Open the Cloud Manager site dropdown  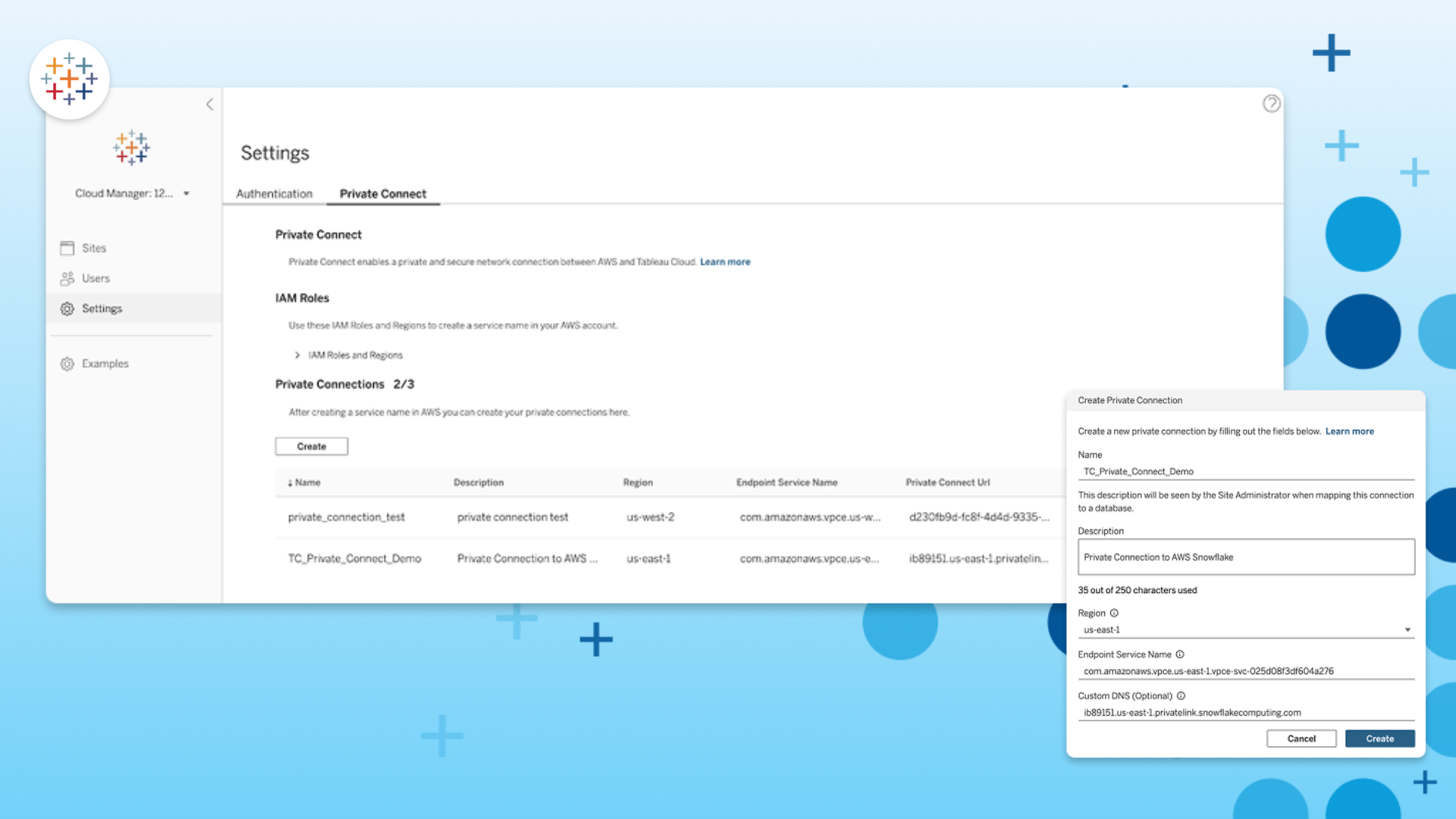[x=186, y=193]
